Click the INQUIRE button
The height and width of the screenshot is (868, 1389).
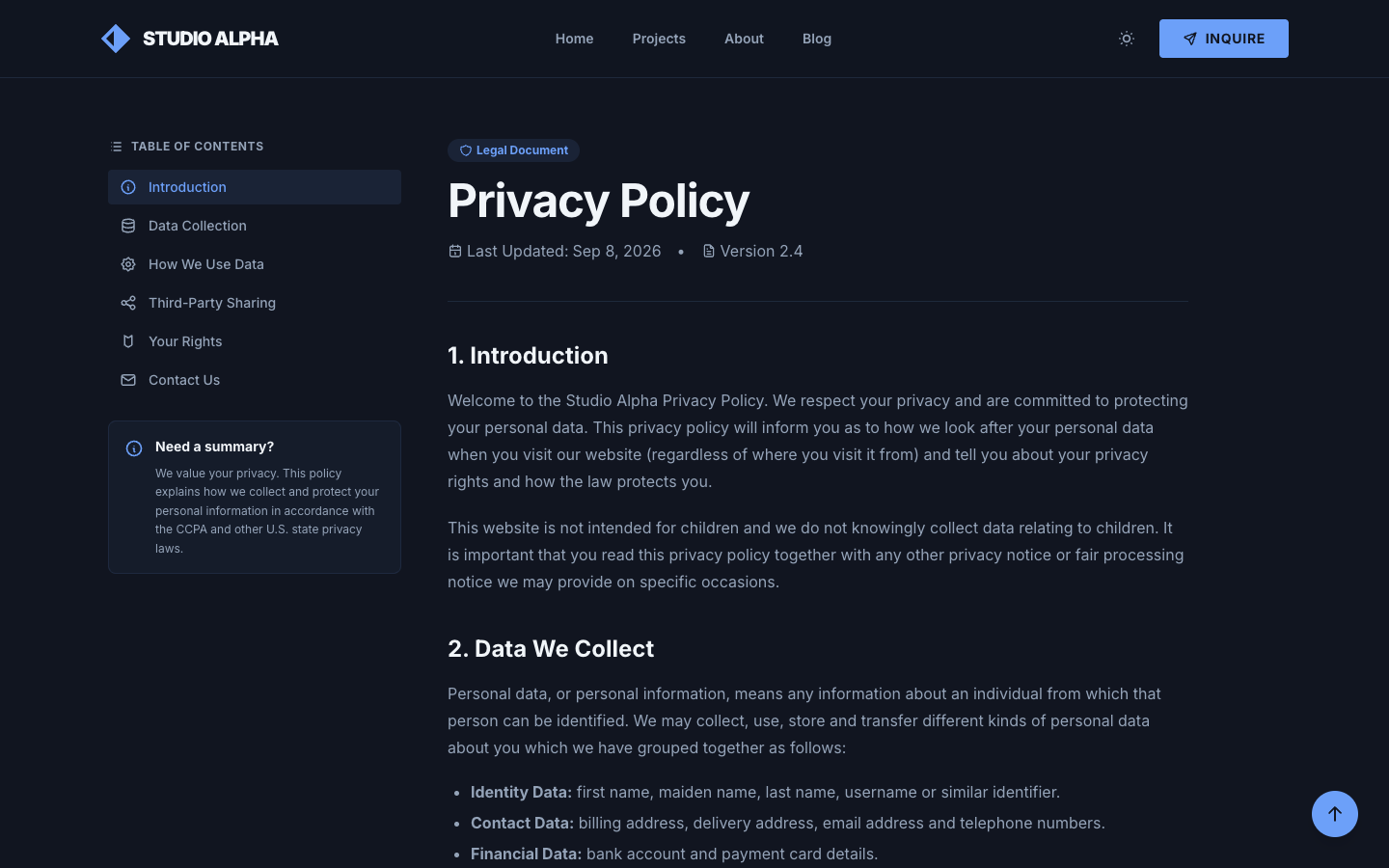pos(1224,39)
